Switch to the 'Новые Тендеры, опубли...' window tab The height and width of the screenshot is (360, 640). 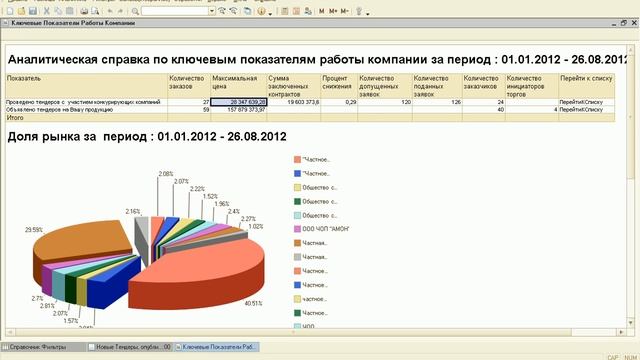[130, 347]
